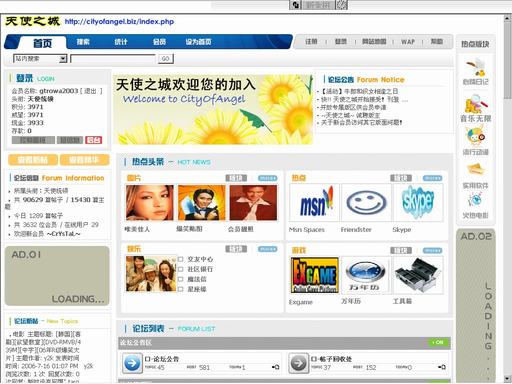Click 设为首页 in the blue nav bar

point(198,42)
